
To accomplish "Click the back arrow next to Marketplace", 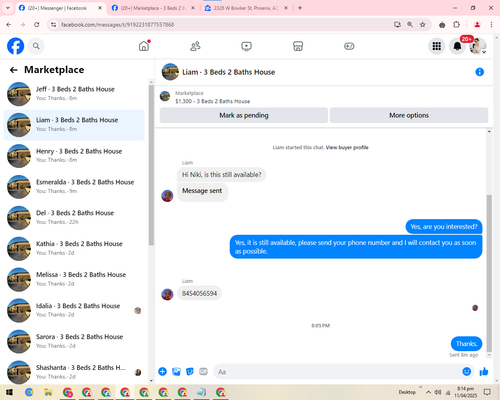I will (x=13, y=70).
